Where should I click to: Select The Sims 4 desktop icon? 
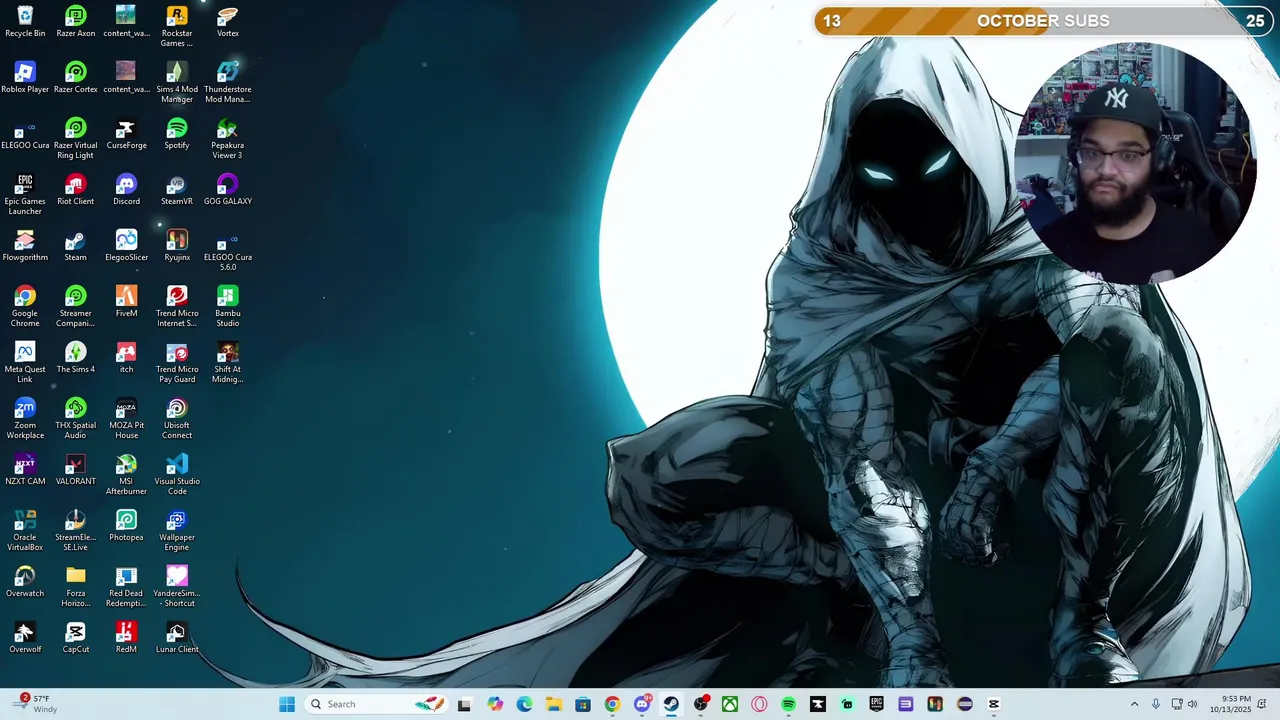point(76,358)
